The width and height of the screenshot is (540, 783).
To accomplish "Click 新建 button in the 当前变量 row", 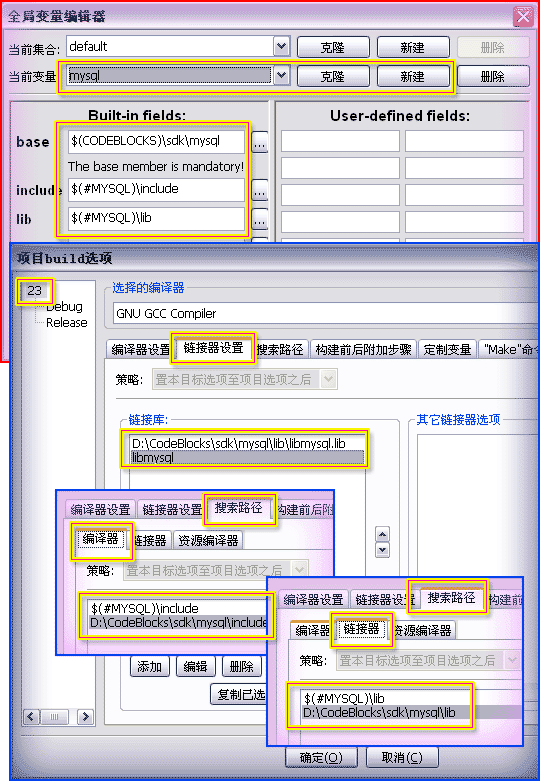I will pos(413,76).
